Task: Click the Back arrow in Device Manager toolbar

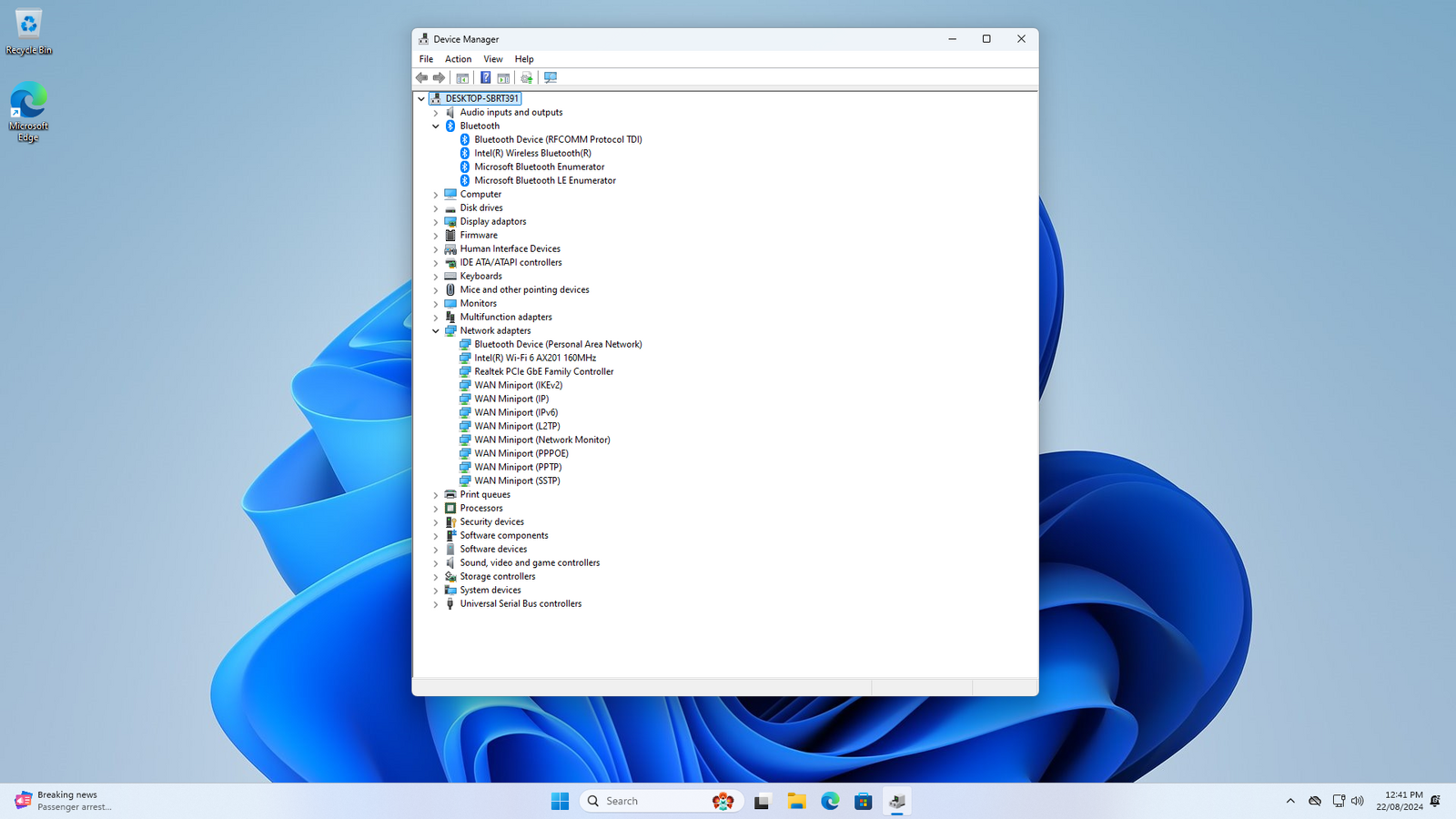Action: pos(421,77)
